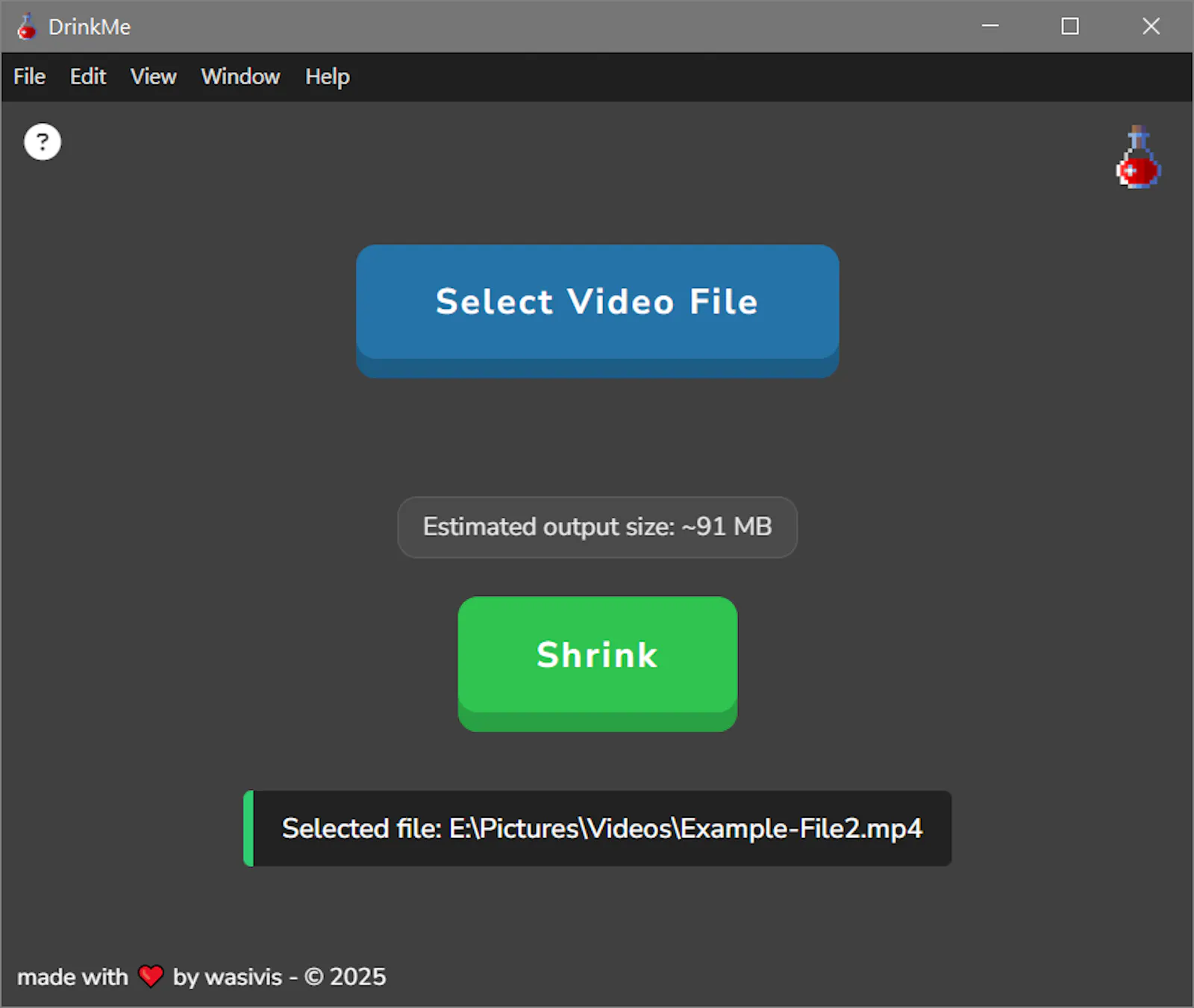Open the Edit menu
Screen dimensions: 1194x1008
click(x=88, y=77)
